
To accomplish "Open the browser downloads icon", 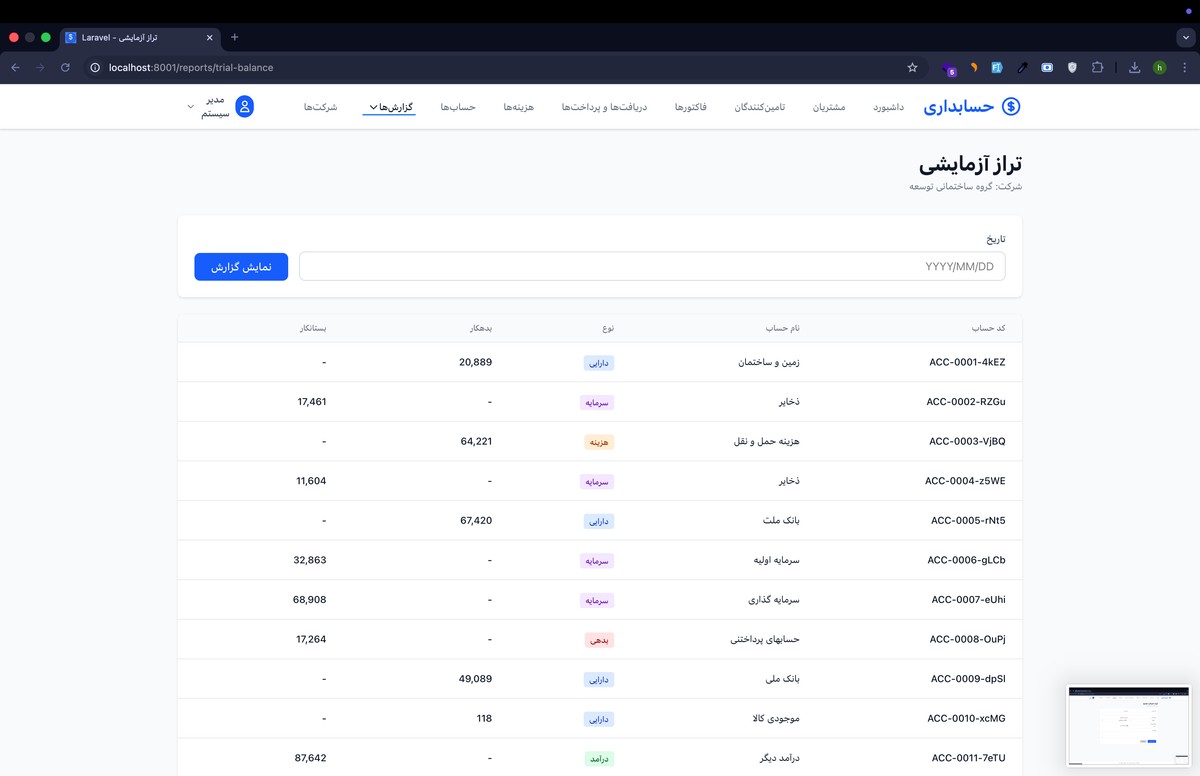I will tap(1134, 68).
